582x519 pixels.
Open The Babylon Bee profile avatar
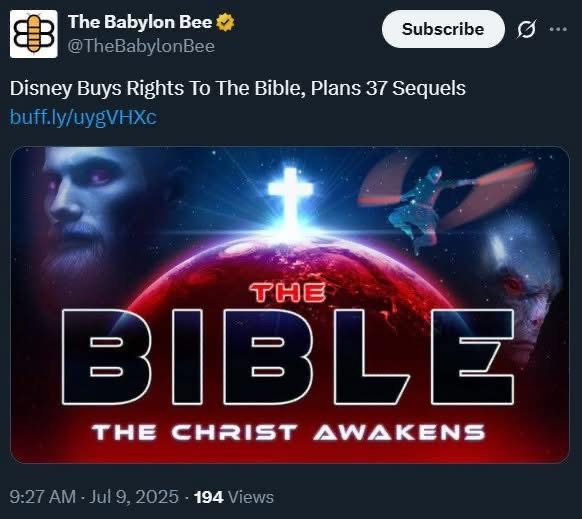click(x=33, y=34)
